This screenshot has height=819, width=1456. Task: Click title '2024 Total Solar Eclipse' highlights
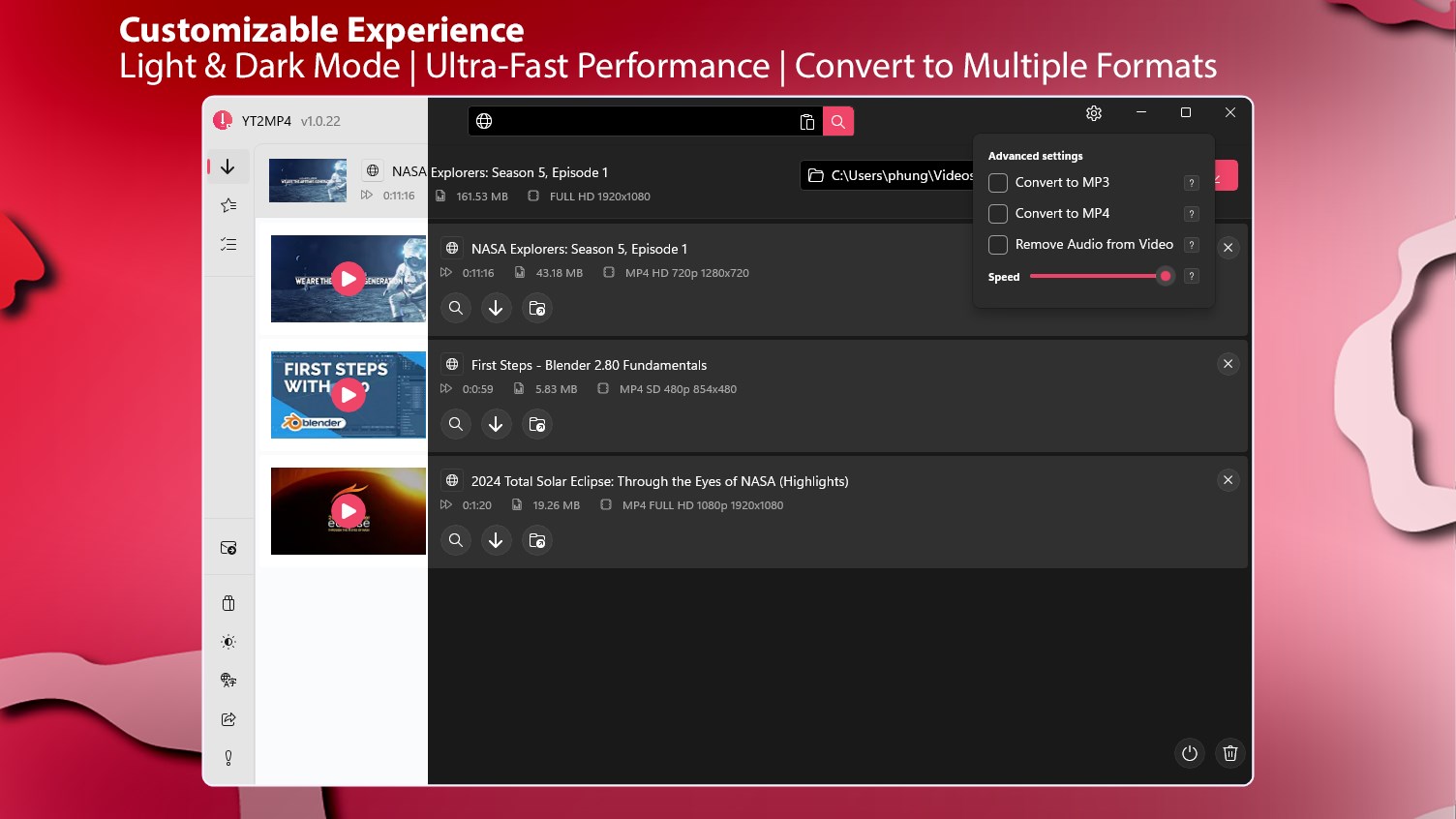(659, 481)
